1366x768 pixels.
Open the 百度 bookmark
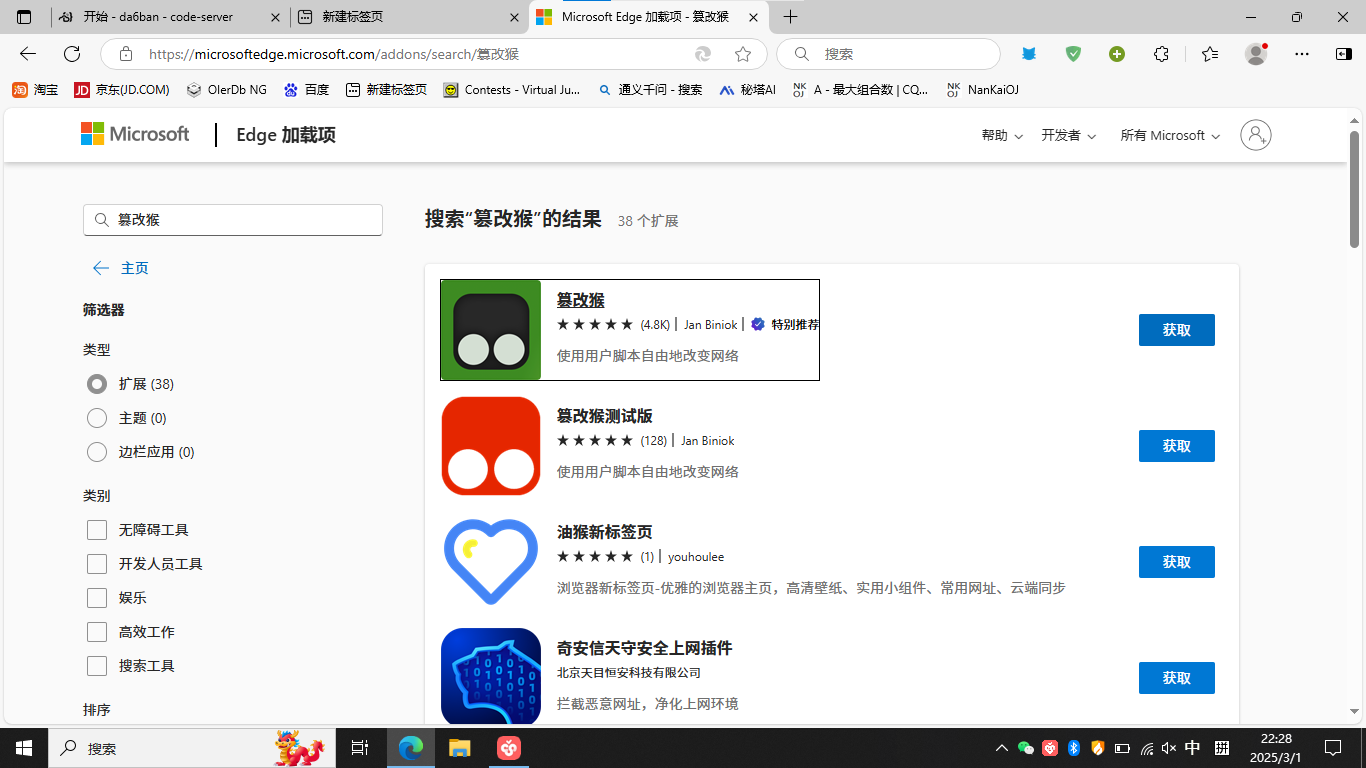tap(306, 90)
